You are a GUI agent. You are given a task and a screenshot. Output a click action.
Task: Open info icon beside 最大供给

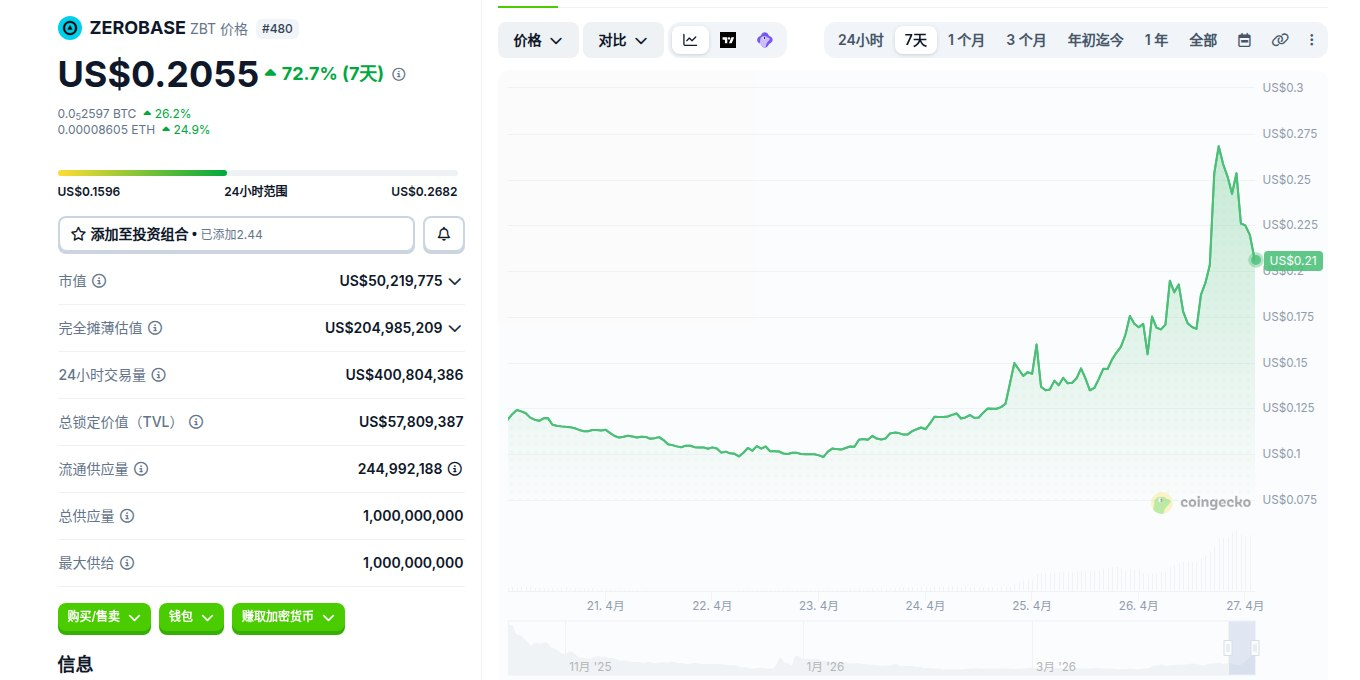(x=127, y=563)
